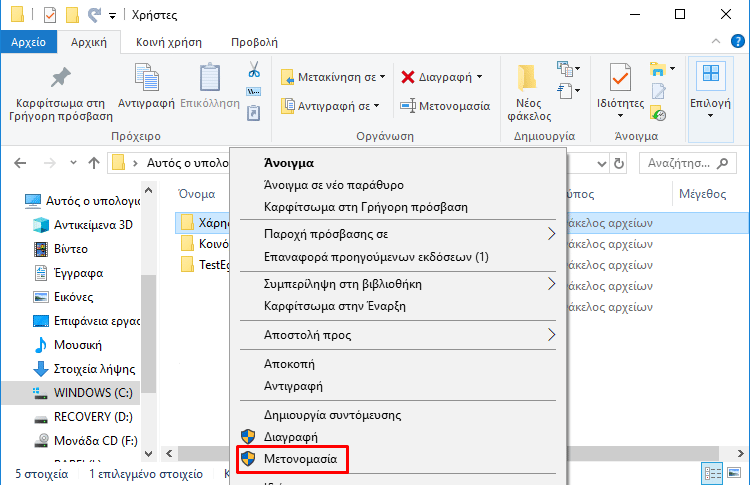Select Άνοιγμα σε νέο παράθυρο context entry
The width and height of the screenshot is (750, 485).
point(397,185)
